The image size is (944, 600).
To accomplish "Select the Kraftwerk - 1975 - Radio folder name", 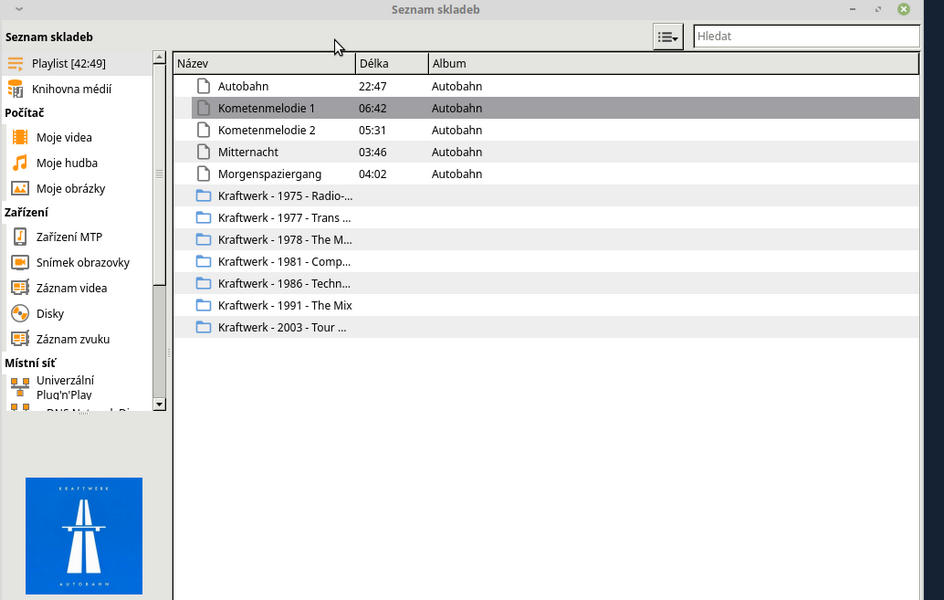I will (x=285, y=196).
